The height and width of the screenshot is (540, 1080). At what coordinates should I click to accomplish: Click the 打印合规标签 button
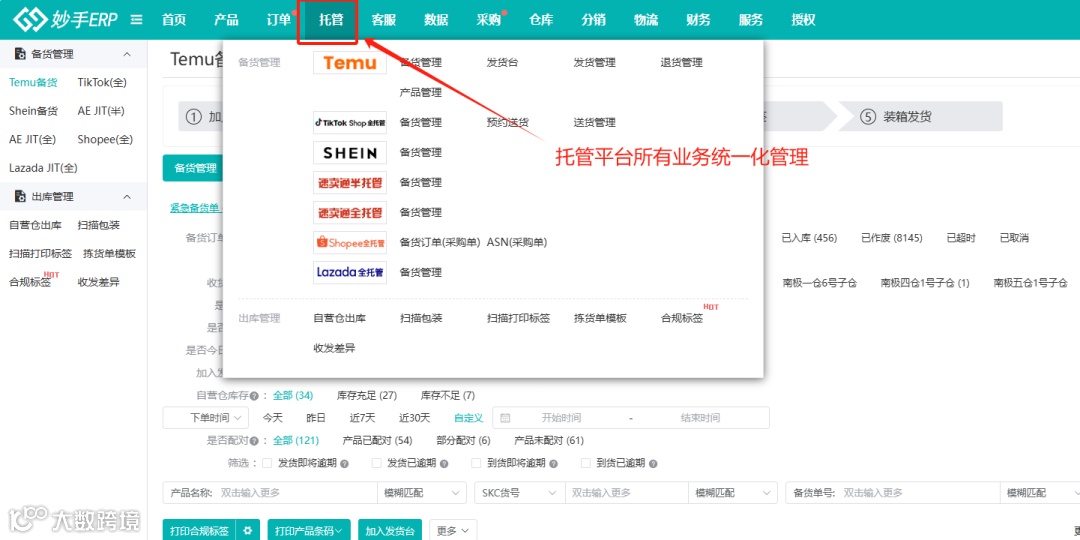coord(200,531)
